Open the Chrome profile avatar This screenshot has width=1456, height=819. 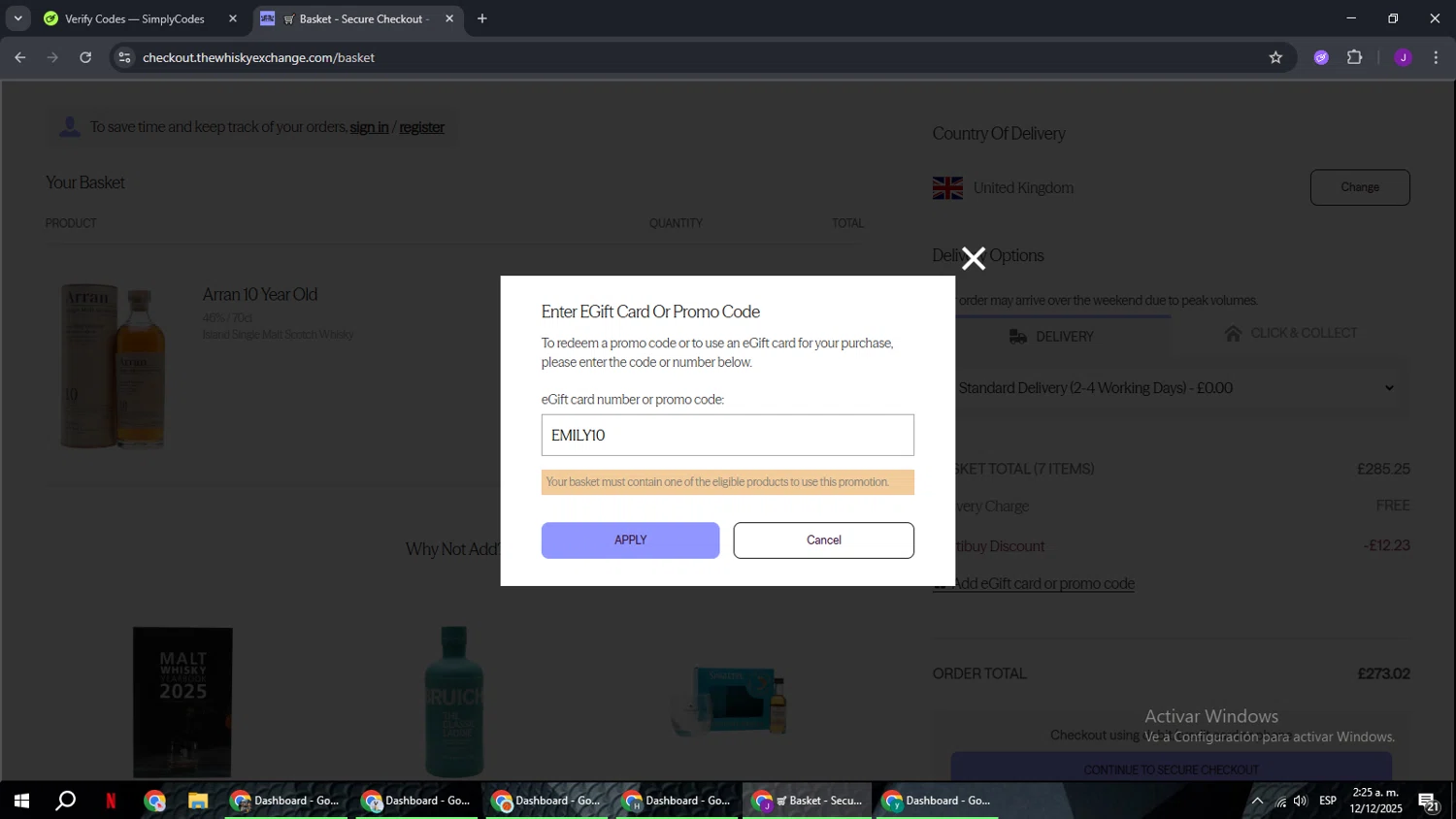[x=1403, y=57]
